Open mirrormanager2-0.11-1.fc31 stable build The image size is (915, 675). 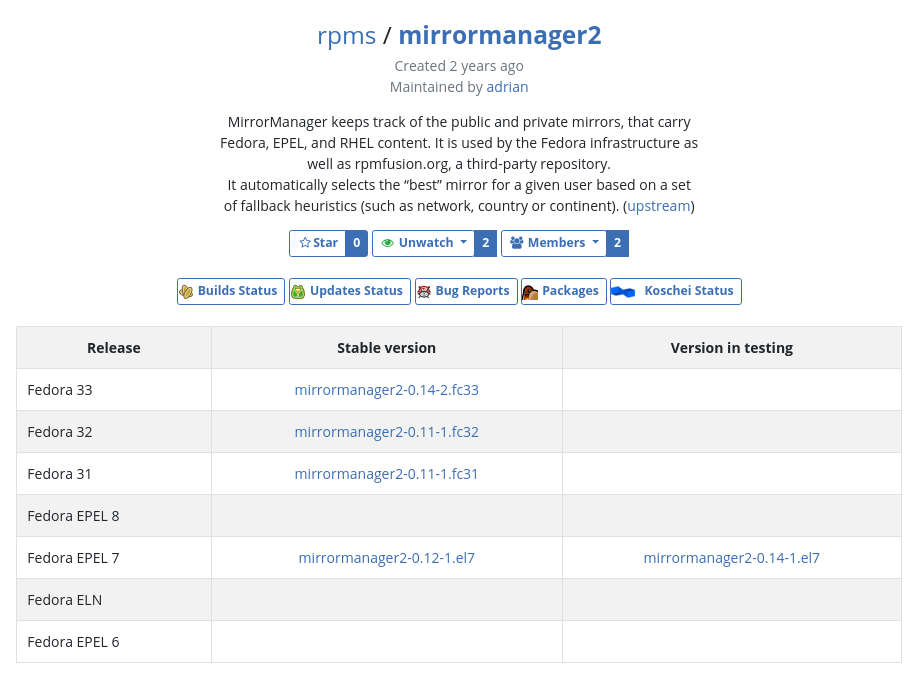click(386, 474)
